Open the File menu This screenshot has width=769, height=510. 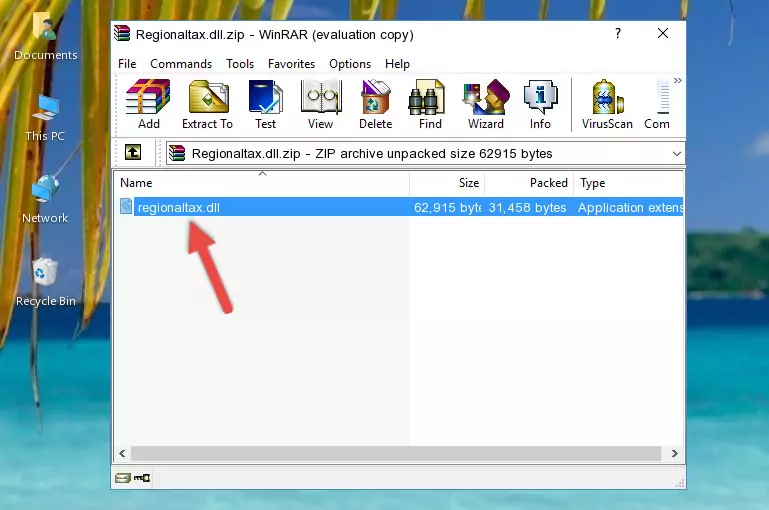click(x=127, y=64)
